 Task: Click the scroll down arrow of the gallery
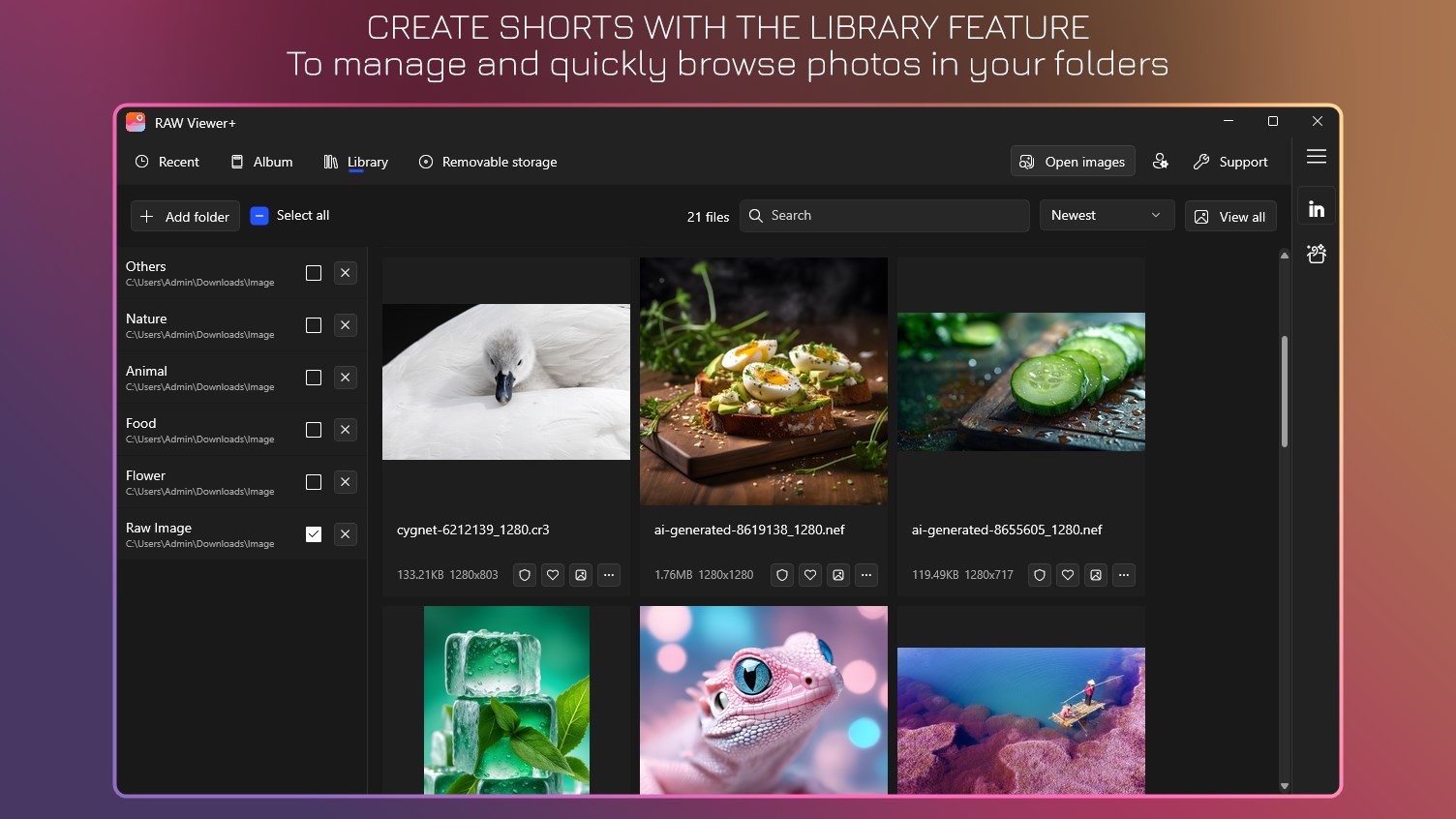[x=1285, y=786]
